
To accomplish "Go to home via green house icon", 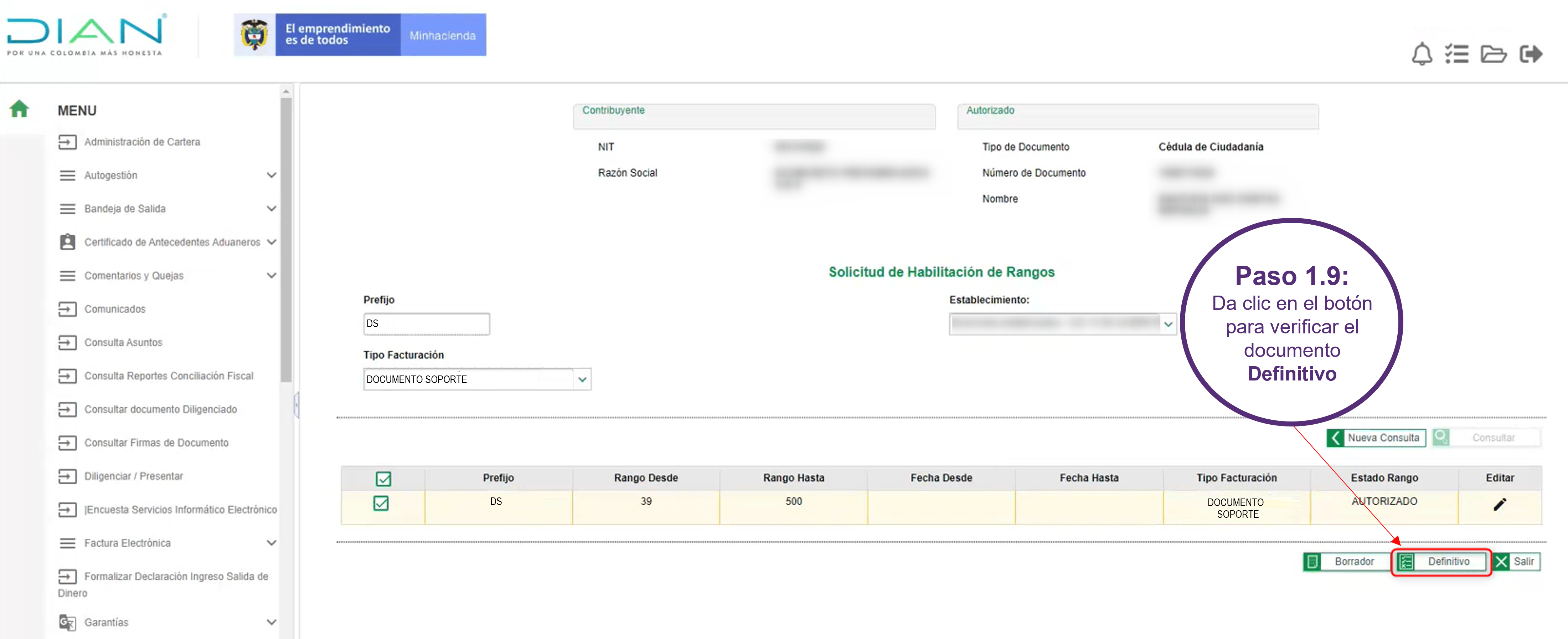I will coord(19,109).
